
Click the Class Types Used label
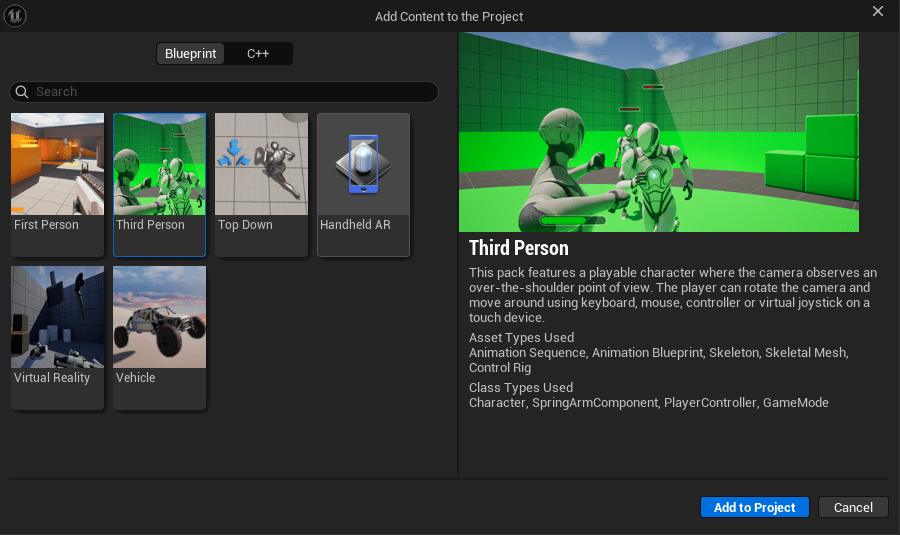[x=521, y=388]
